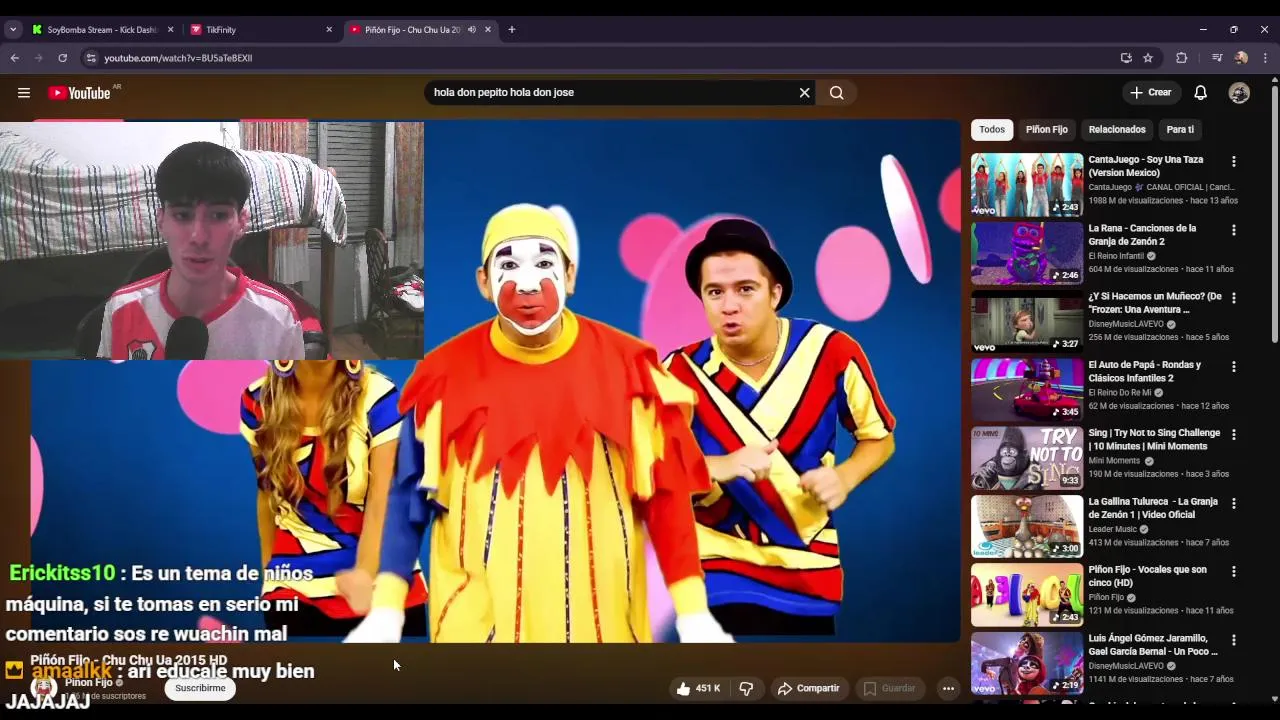Go back in browser history

15,58
